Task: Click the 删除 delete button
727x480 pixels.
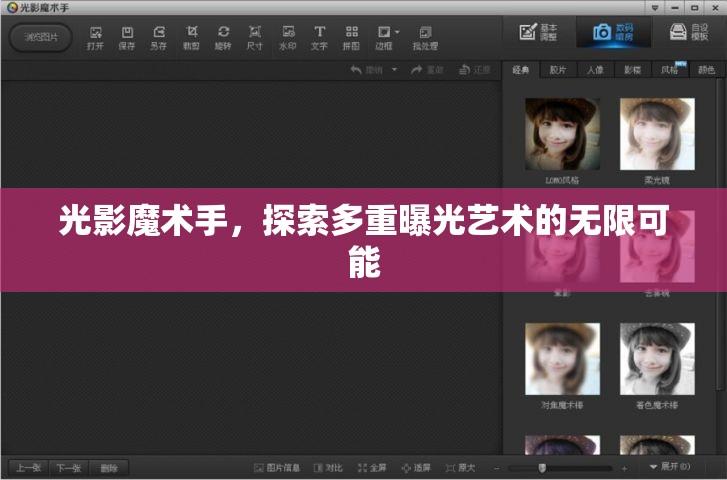Action: 108,468
